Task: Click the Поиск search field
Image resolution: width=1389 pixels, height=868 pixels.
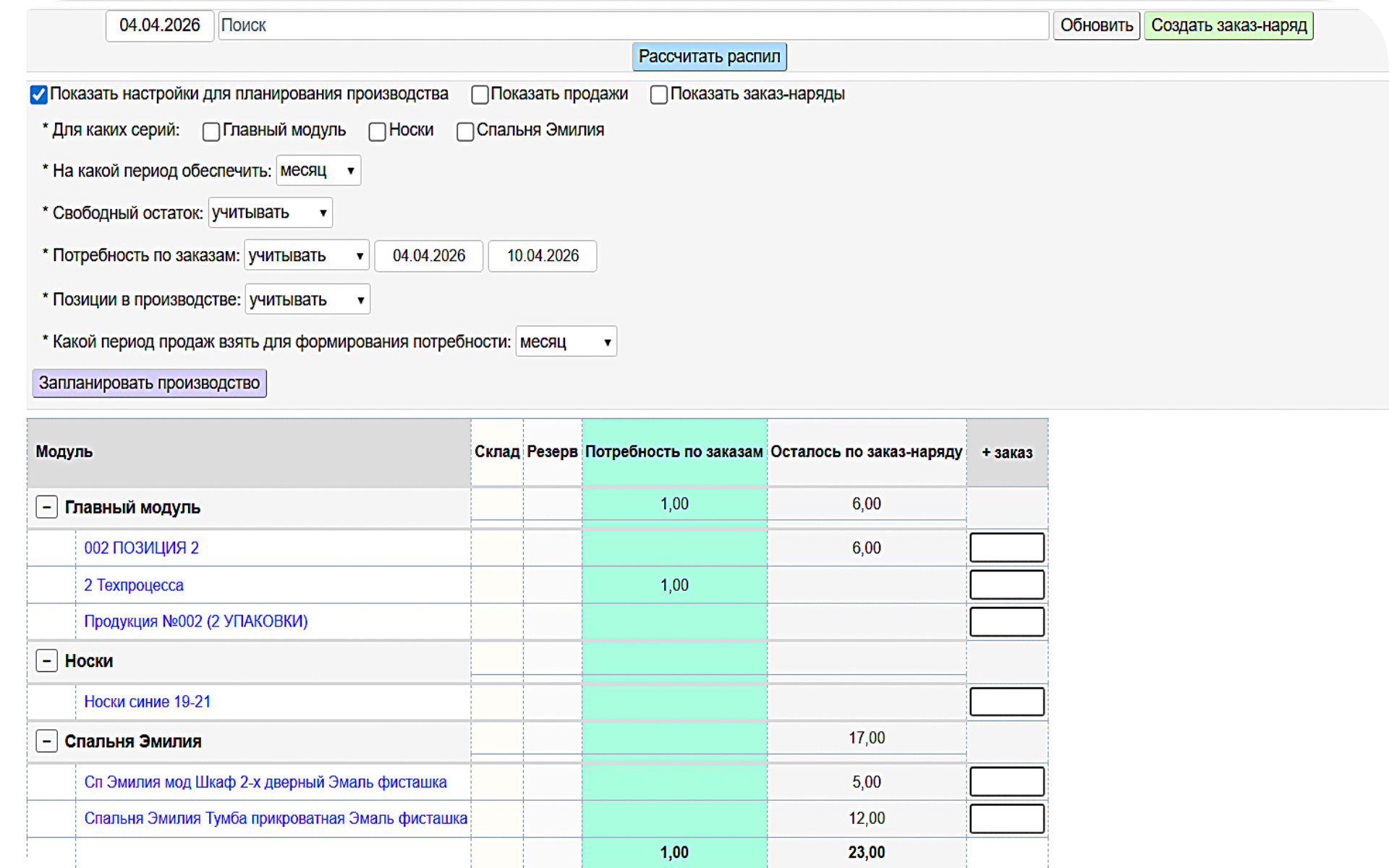Action: tap(633, 25)
